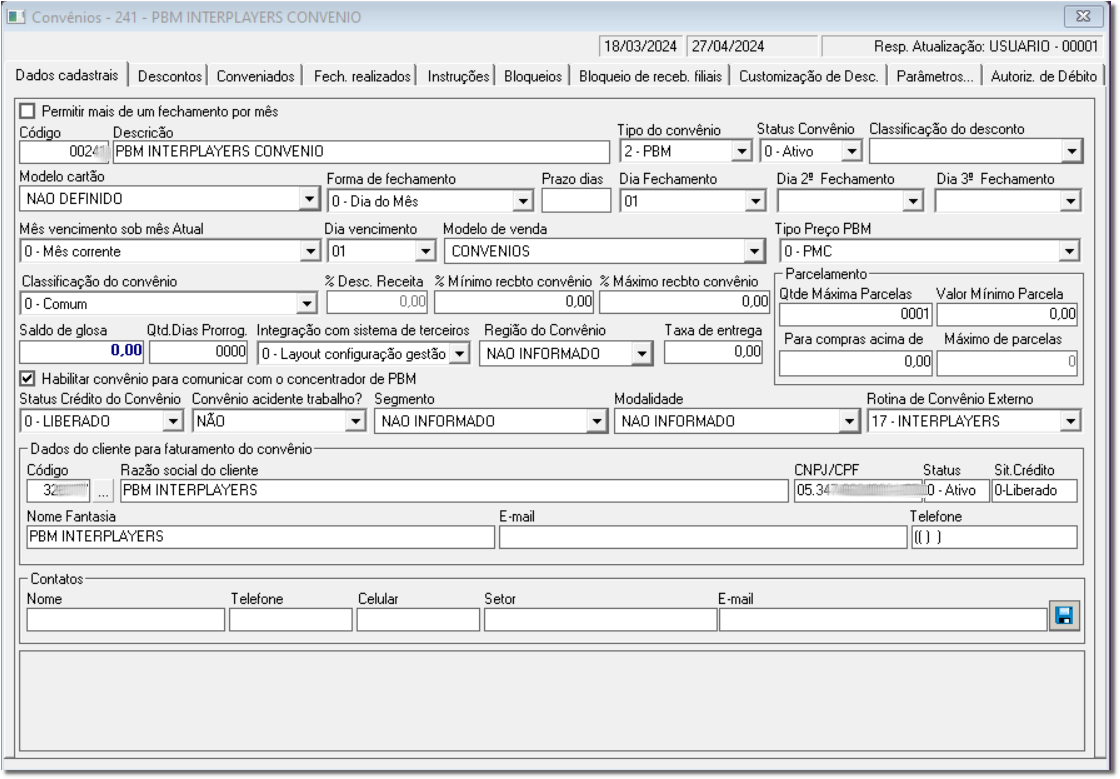Select the Bloqueio de receb. filiais tab
Screen dimensions: 1120x779
click(x=650, y=76)
